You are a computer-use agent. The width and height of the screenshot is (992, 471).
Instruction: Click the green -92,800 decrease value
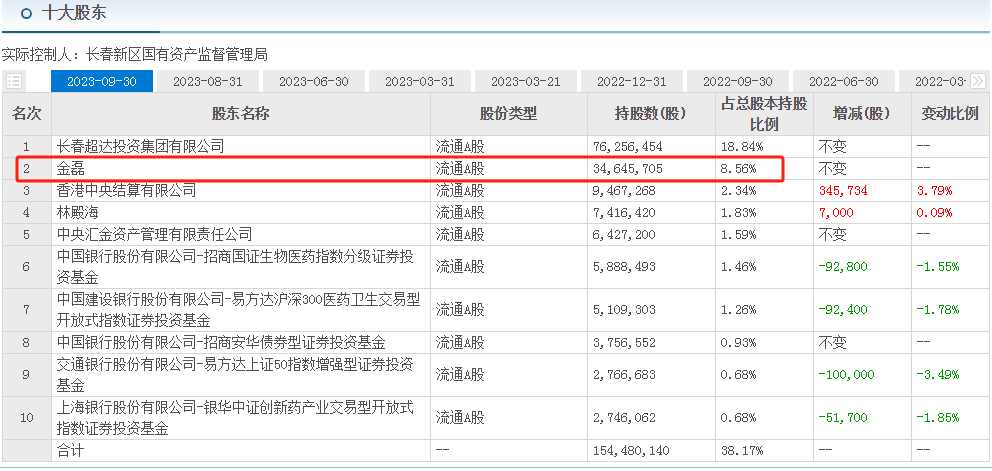[x=843, y=267]
